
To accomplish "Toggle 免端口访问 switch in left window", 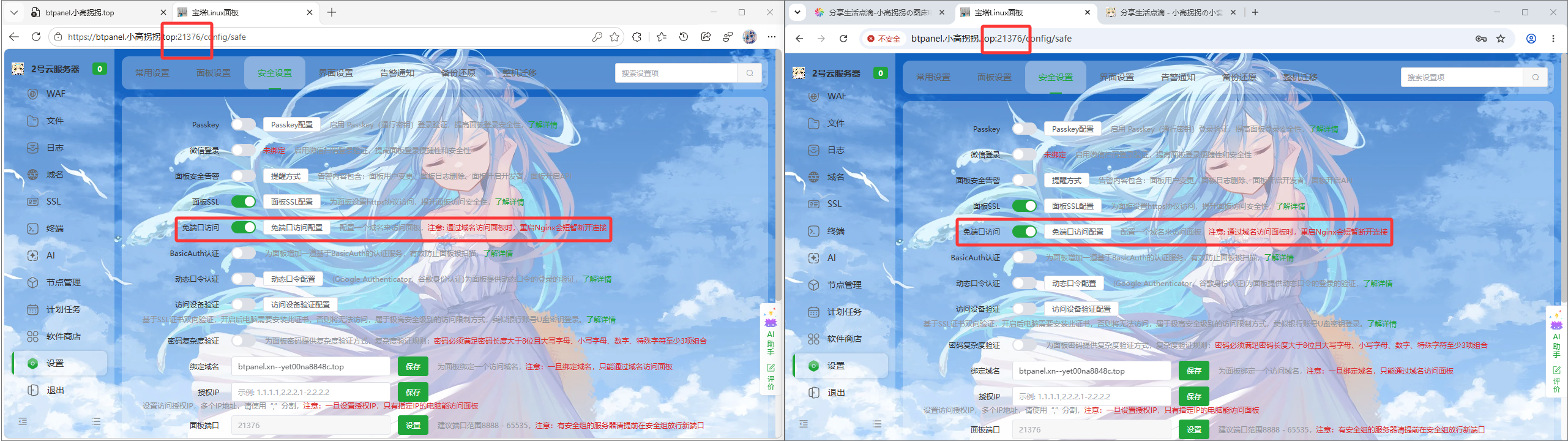I will (x=244, y=227).
